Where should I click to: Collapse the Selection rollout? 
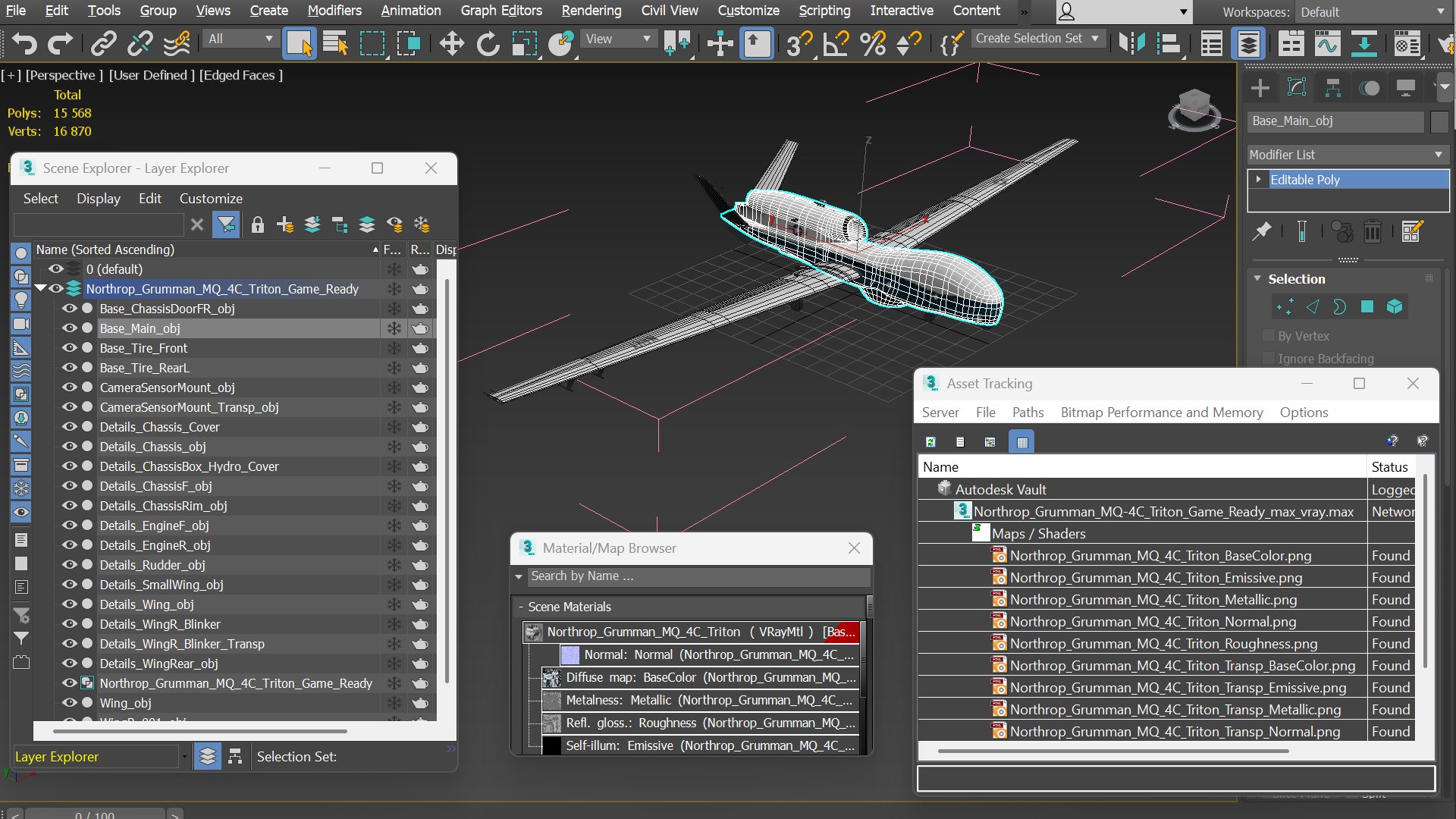(1257, 279)
